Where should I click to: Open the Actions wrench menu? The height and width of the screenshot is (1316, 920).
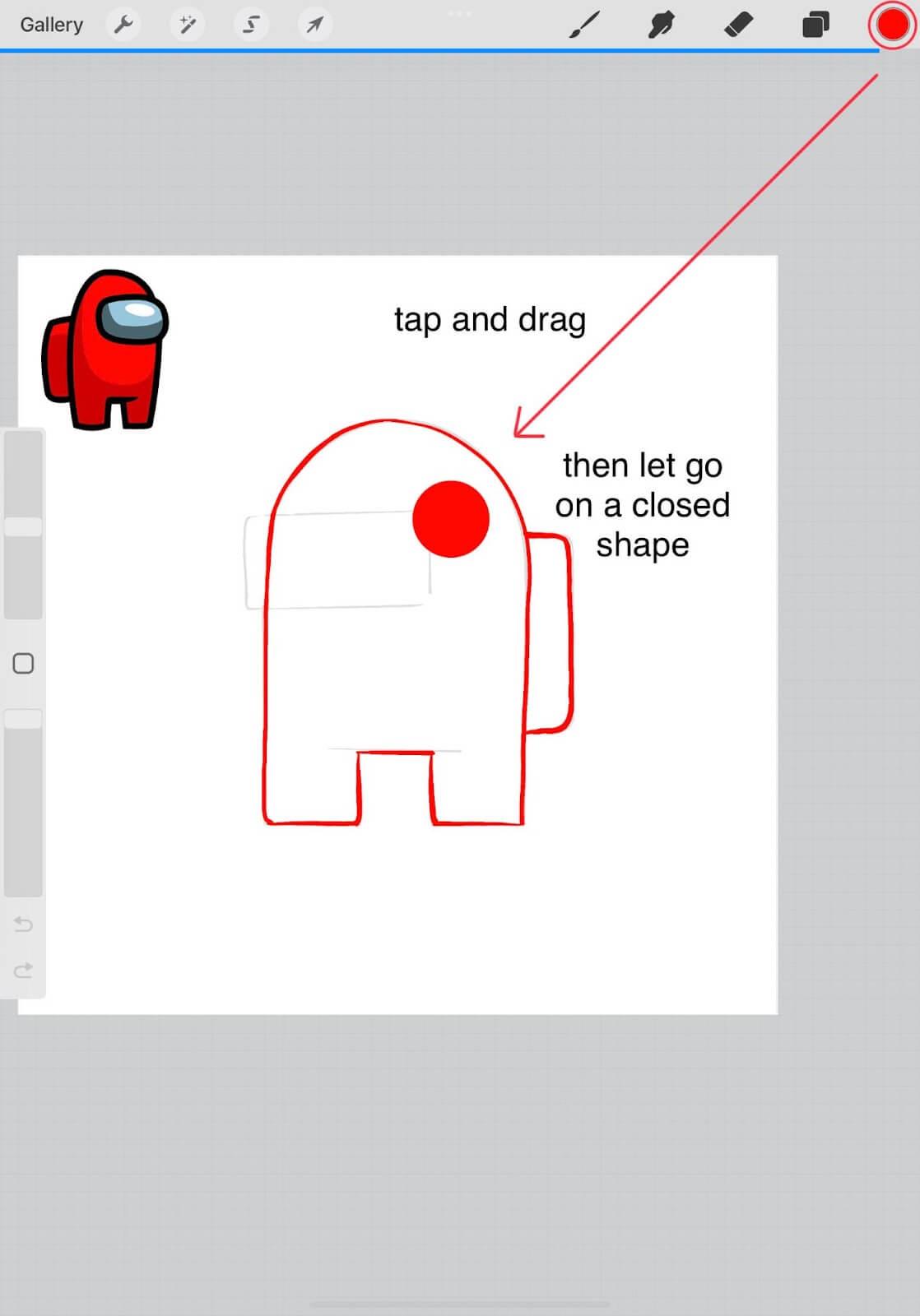(123, 25)
